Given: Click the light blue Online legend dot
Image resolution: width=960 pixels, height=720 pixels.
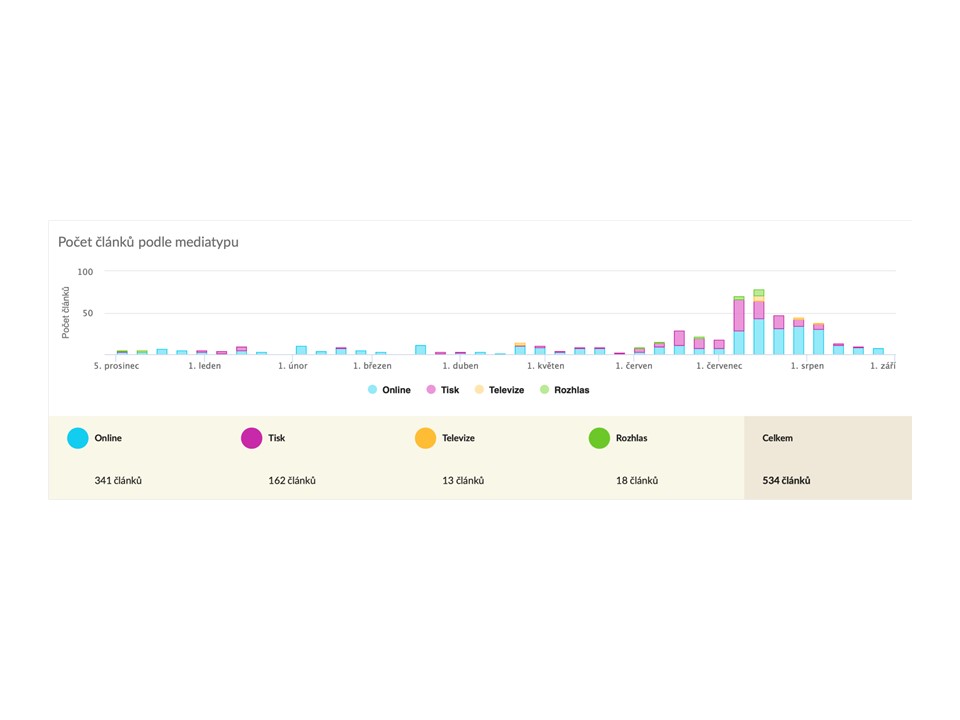Looking at the screenshot, I should [x=372, y=389].
